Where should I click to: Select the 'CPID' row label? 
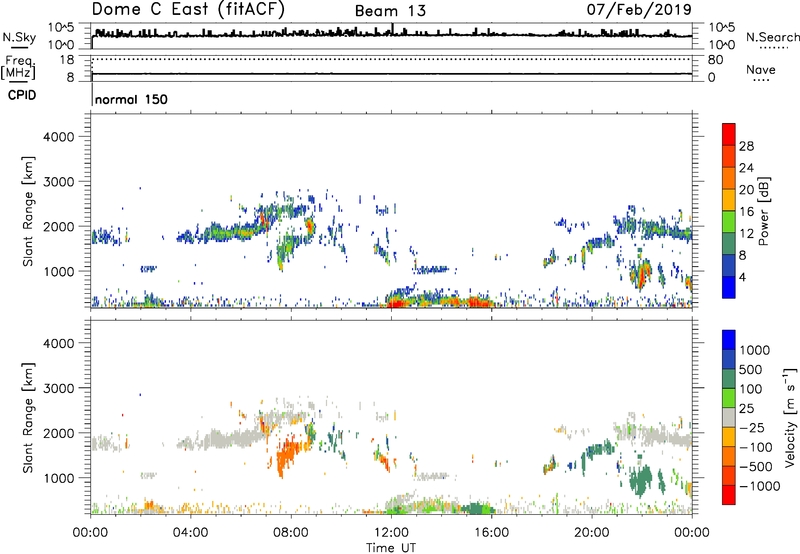pyautogui.click(x=22, y=95)
